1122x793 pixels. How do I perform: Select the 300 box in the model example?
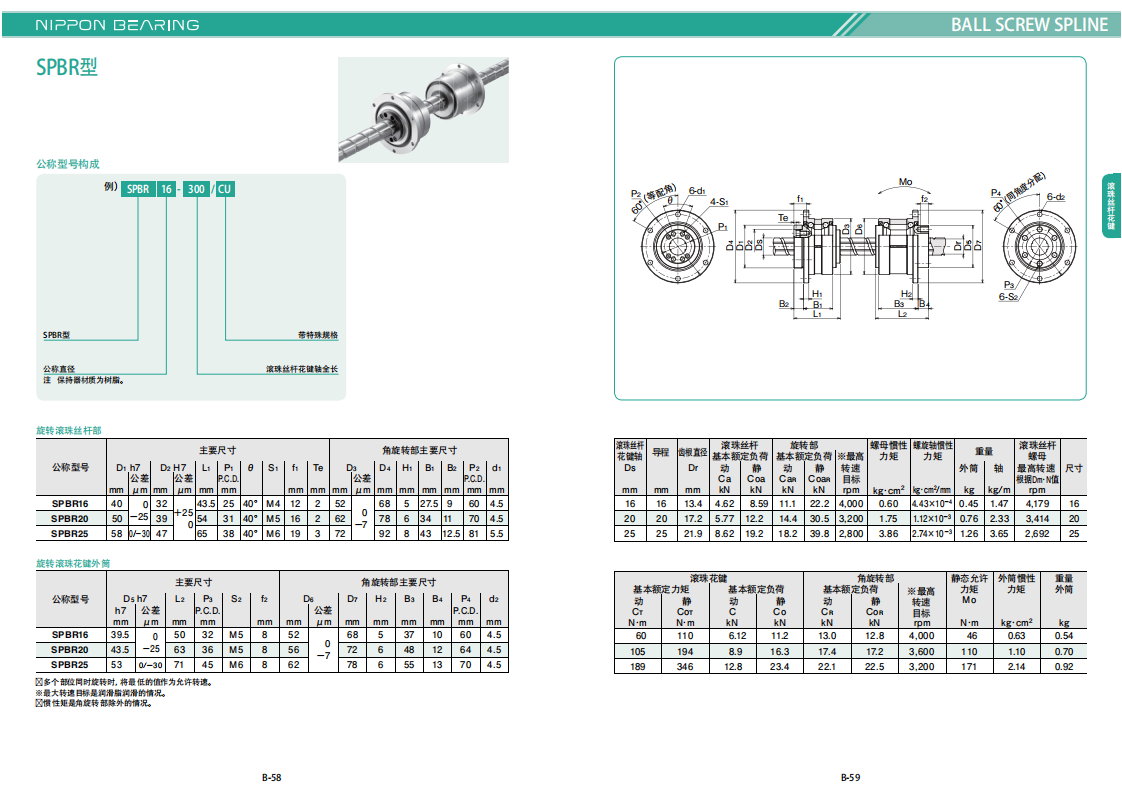[x=196, y=189]
